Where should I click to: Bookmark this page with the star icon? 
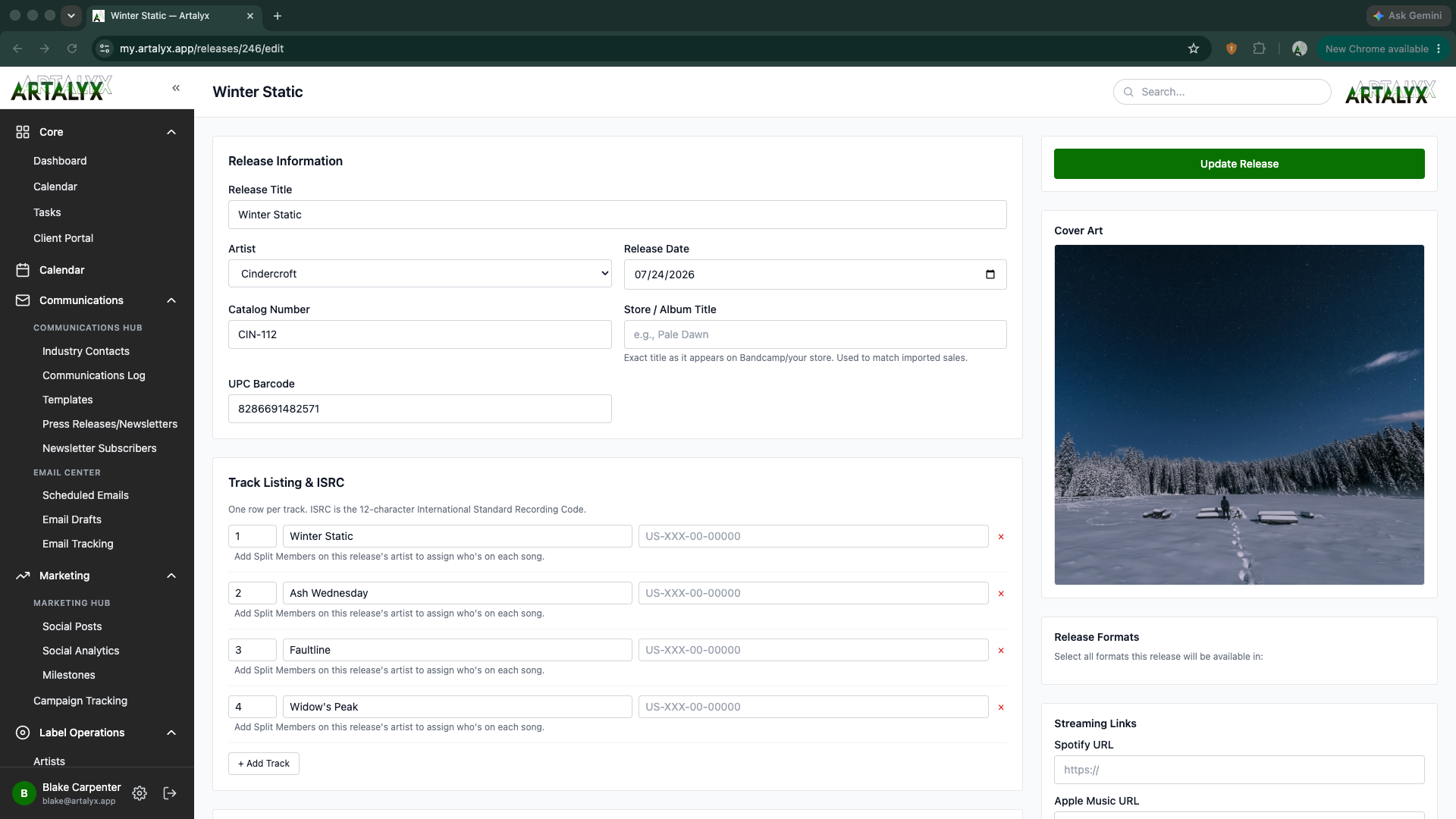click(x=1194, y=49)
